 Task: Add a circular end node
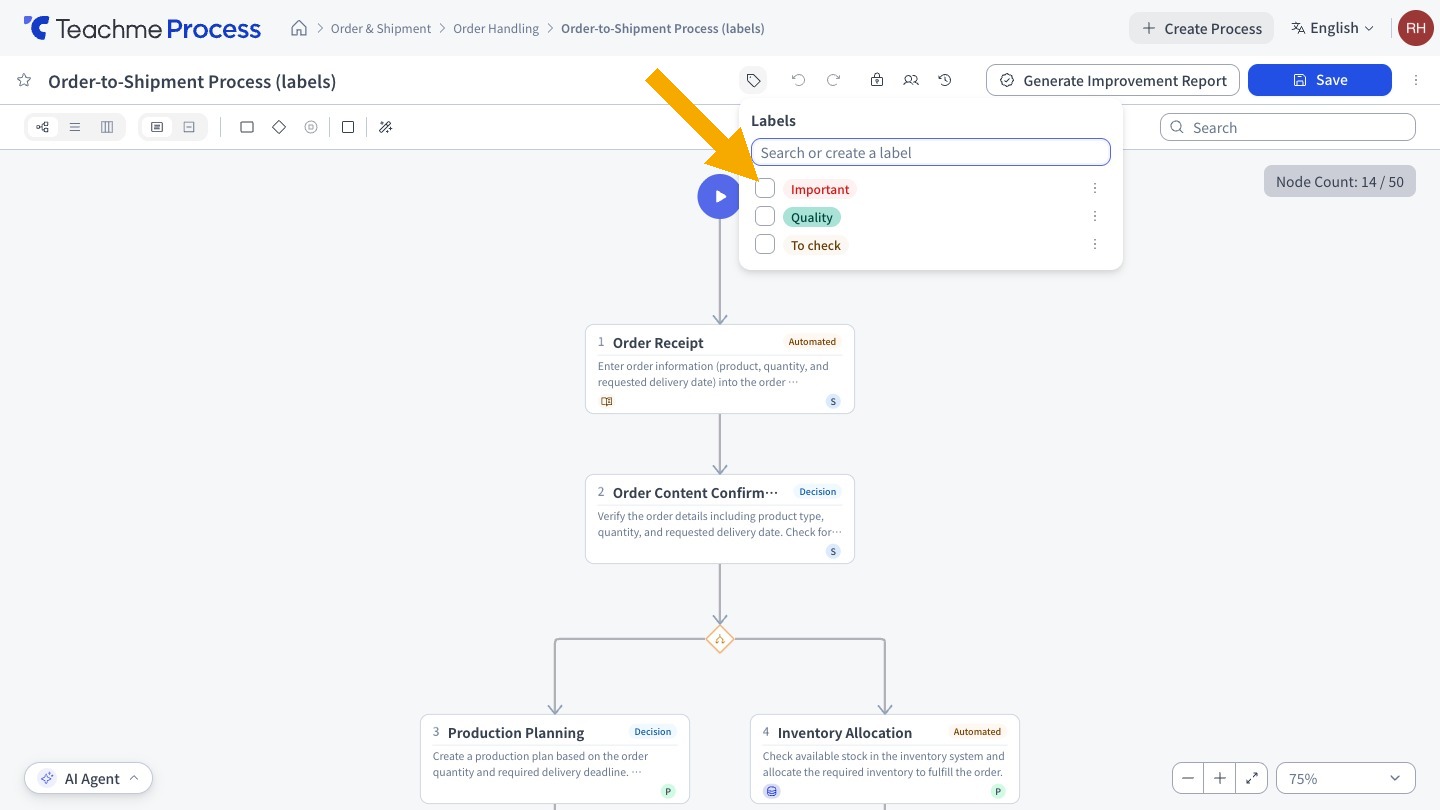tap(311, 127)
